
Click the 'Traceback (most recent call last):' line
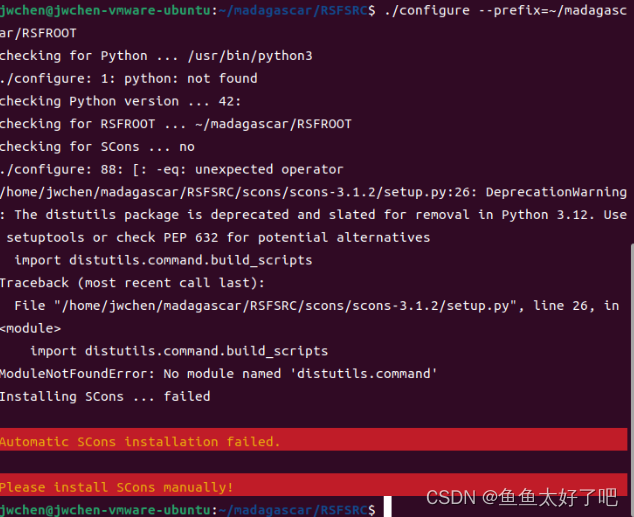[132, 283]
